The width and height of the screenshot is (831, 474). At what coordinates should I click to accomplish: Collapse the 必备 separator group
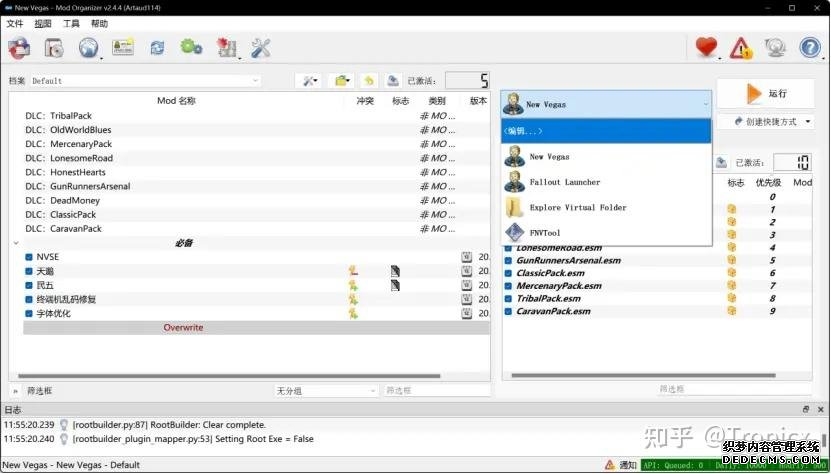click(16, 243)
